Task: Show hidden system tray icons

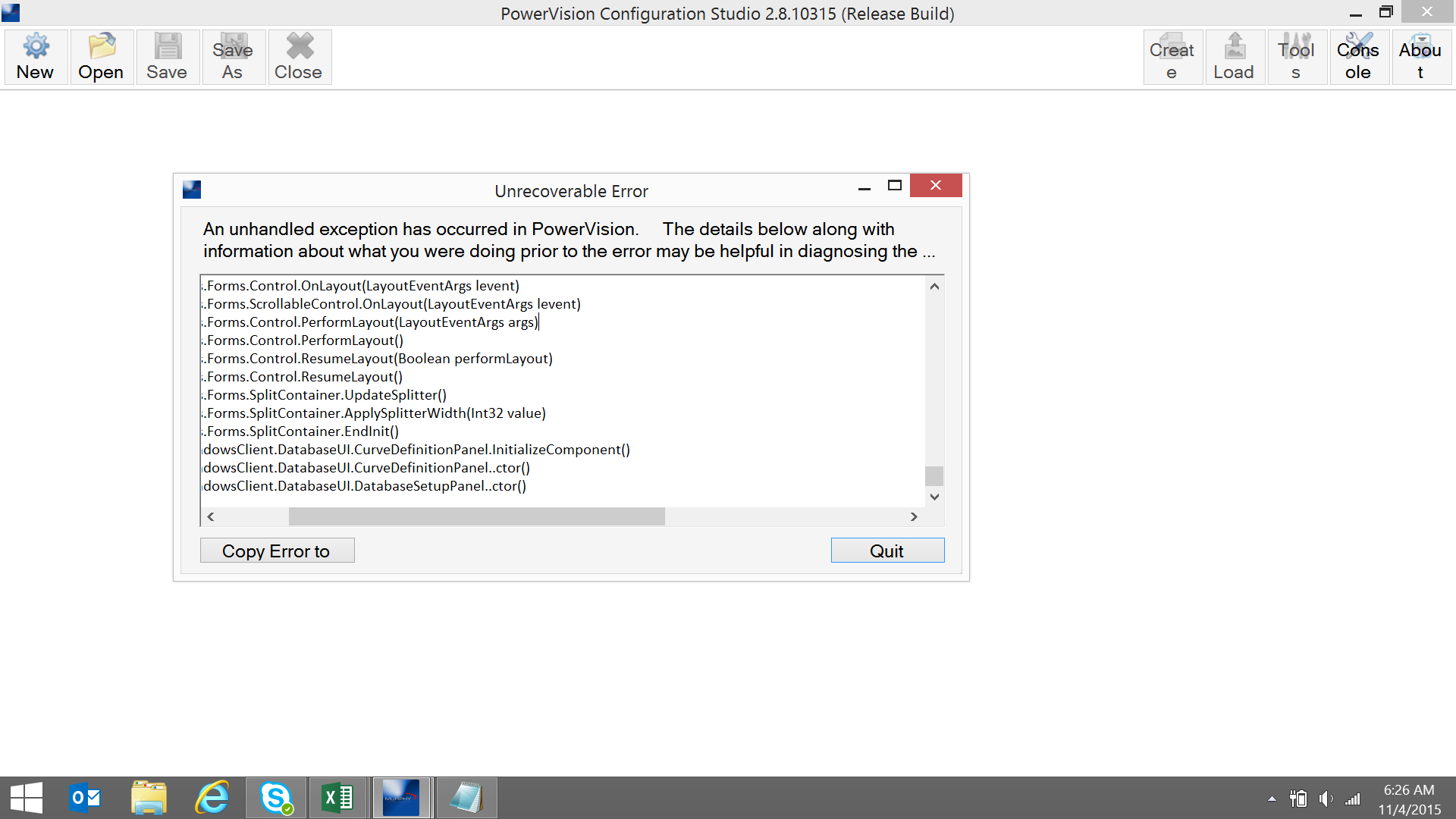Action: tap(1272, 799)
